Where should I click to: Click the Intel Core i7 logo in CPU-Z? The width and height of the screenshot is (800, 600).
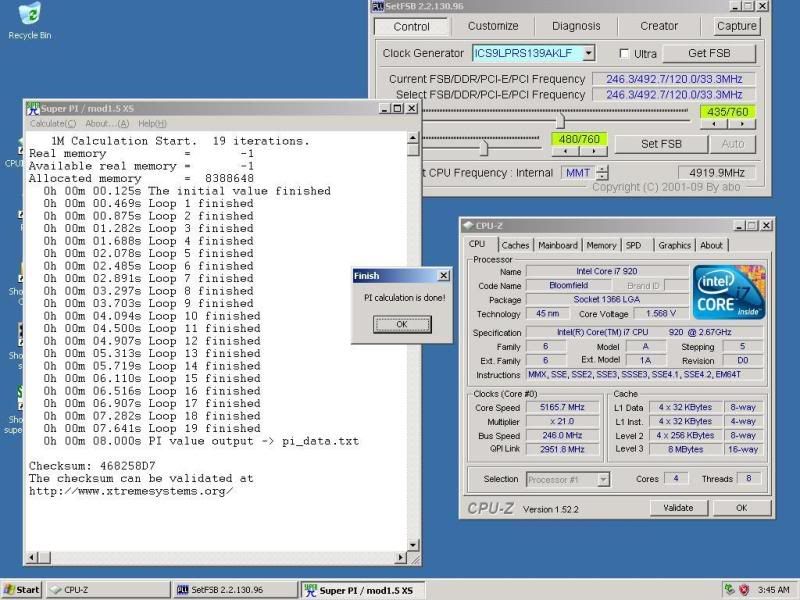click(x=729, y=292)
